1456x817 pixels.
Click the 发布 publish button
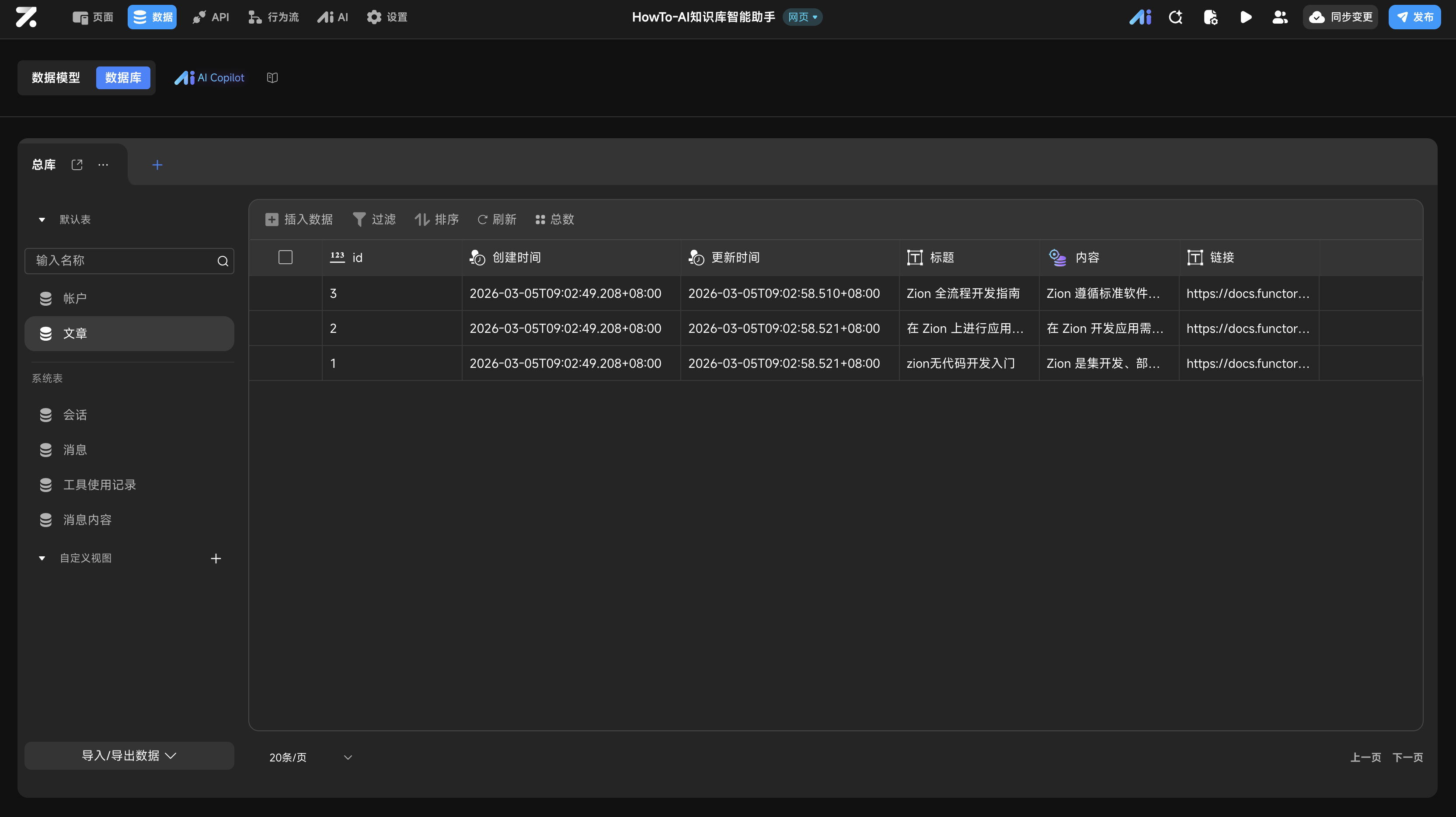[1414, 17]
